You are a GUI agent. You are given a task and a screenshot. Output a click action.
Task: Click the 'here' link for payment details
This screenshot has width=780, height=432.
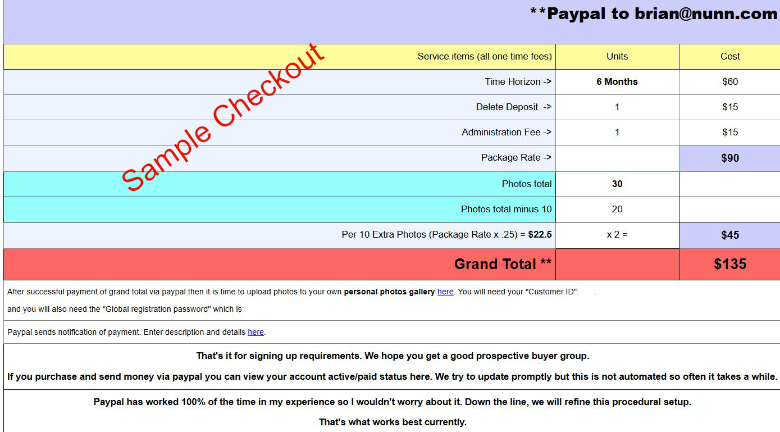click(x=256, y=332)
